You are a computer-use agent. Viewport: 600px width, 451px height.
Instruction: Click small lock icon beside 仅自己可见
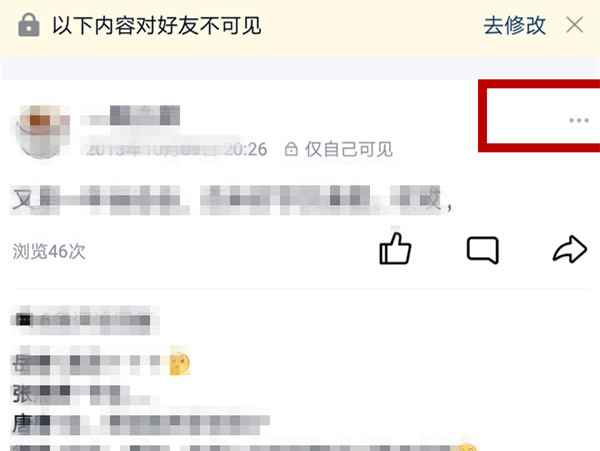291,149
